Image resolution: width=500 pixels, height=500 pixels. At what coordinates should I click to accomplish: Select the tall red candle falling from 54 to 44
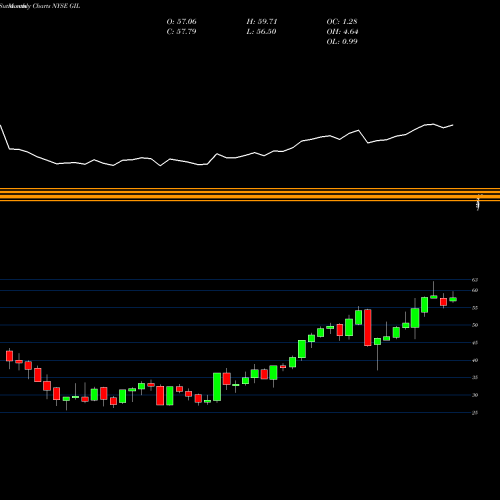tap(368, 328)
